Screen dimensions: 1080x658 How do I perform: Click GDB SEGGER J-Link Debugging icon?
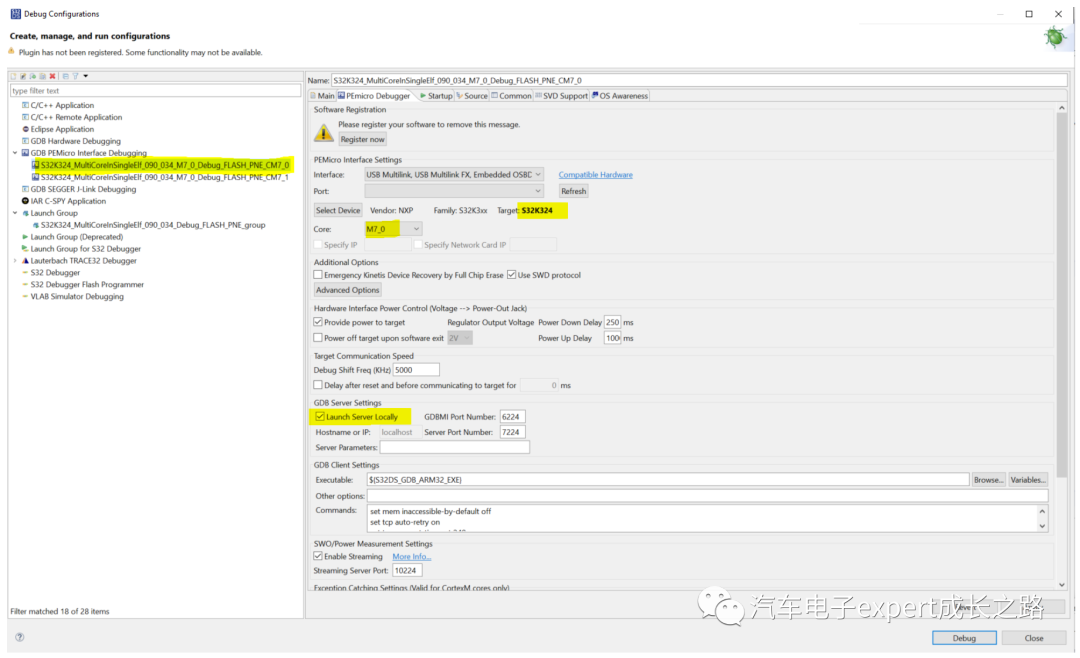tap(25, 189)
